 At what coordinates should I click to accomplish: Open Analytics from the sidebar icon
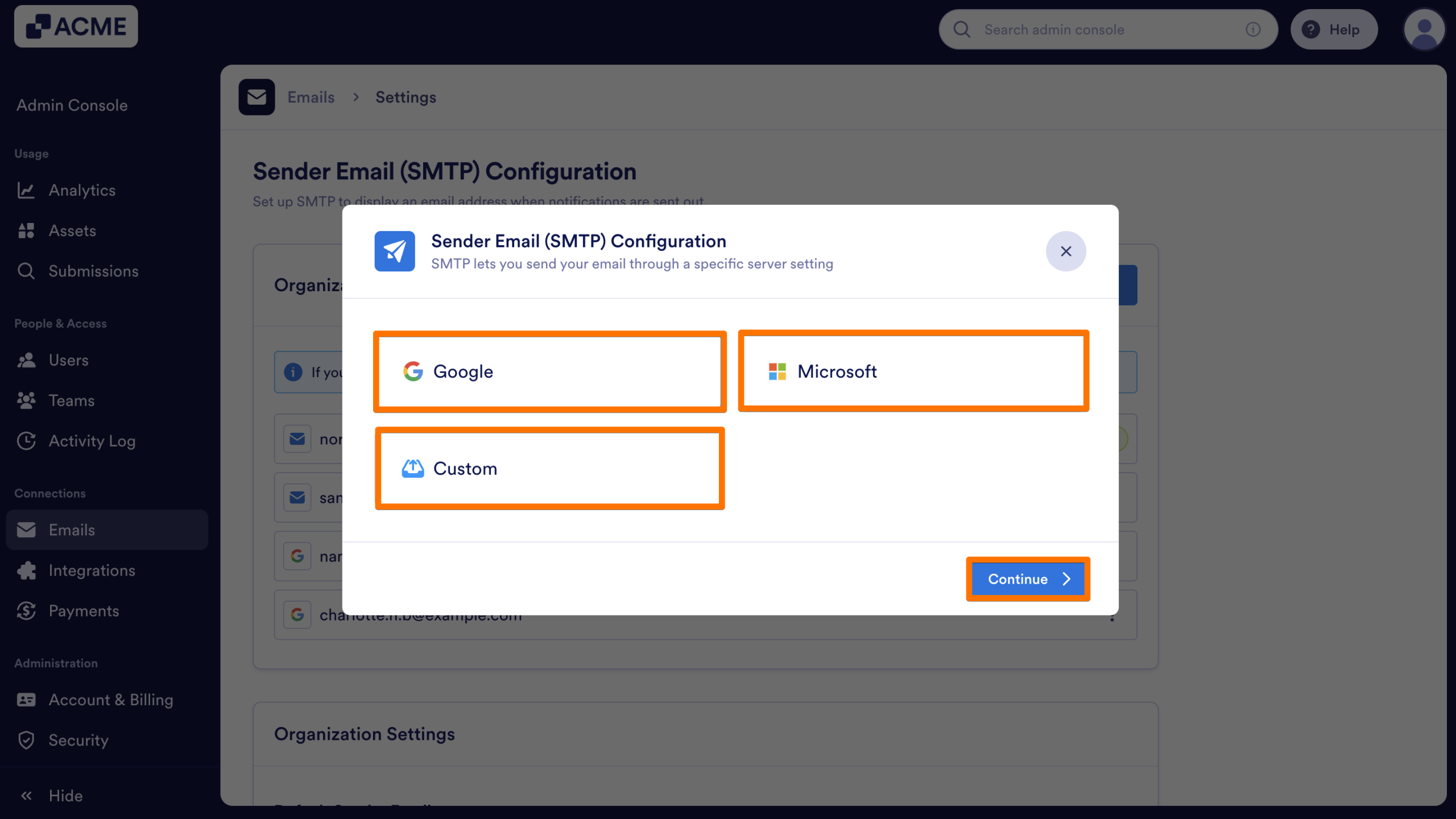coord(26,190)
